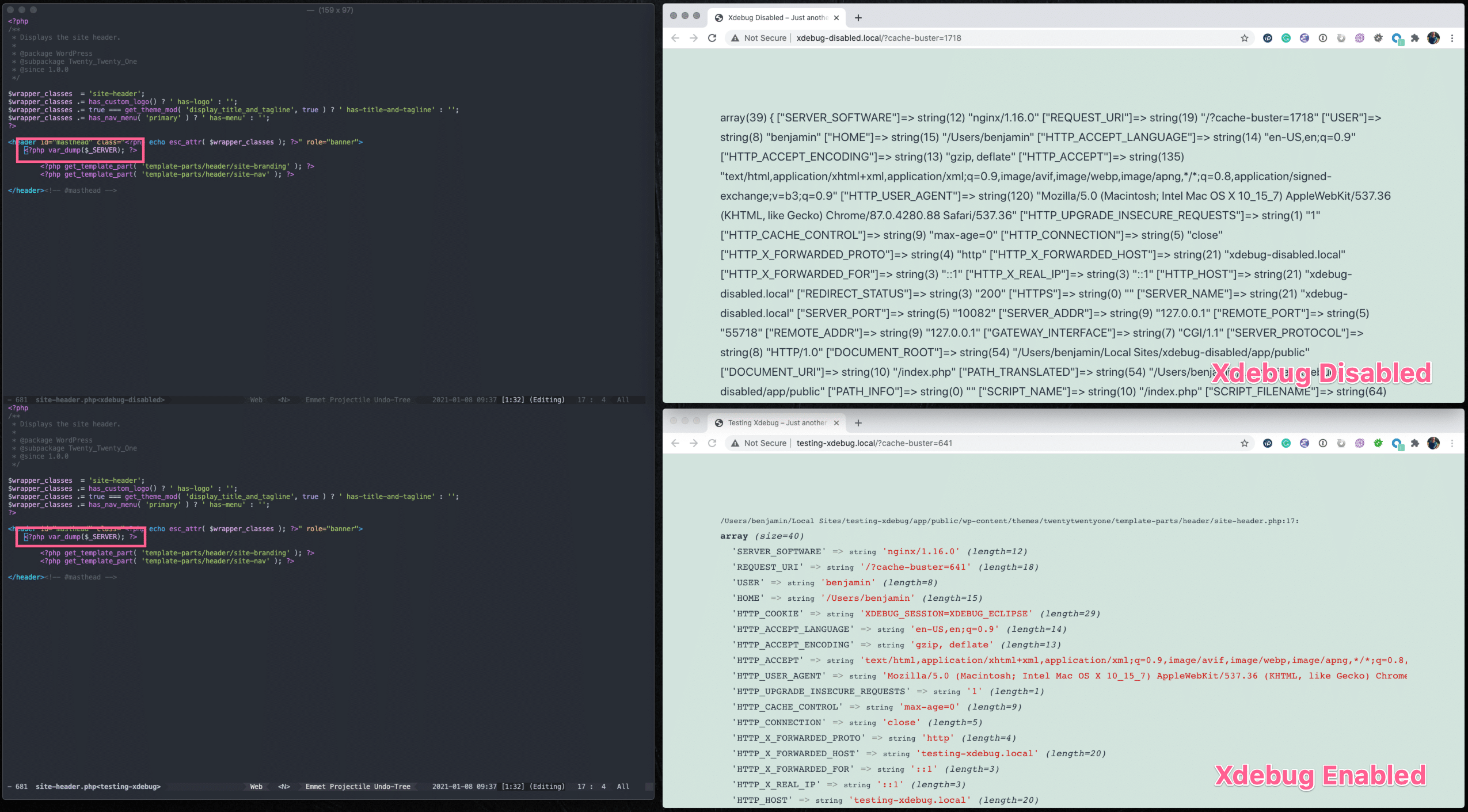Click '(Editing)' in the upper editor status line
1468x812 pixels.
(x=547, y=400)
